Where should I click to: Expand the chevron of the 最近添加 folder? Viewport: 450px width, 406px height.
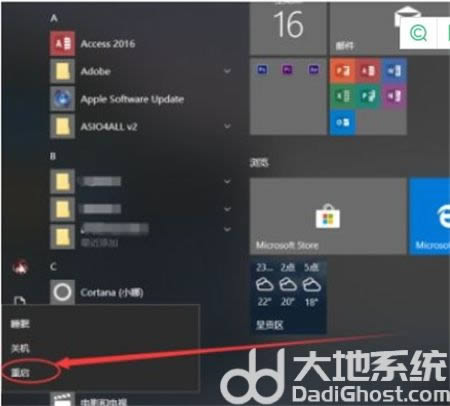pyautogui.click(x=227, y=229)
